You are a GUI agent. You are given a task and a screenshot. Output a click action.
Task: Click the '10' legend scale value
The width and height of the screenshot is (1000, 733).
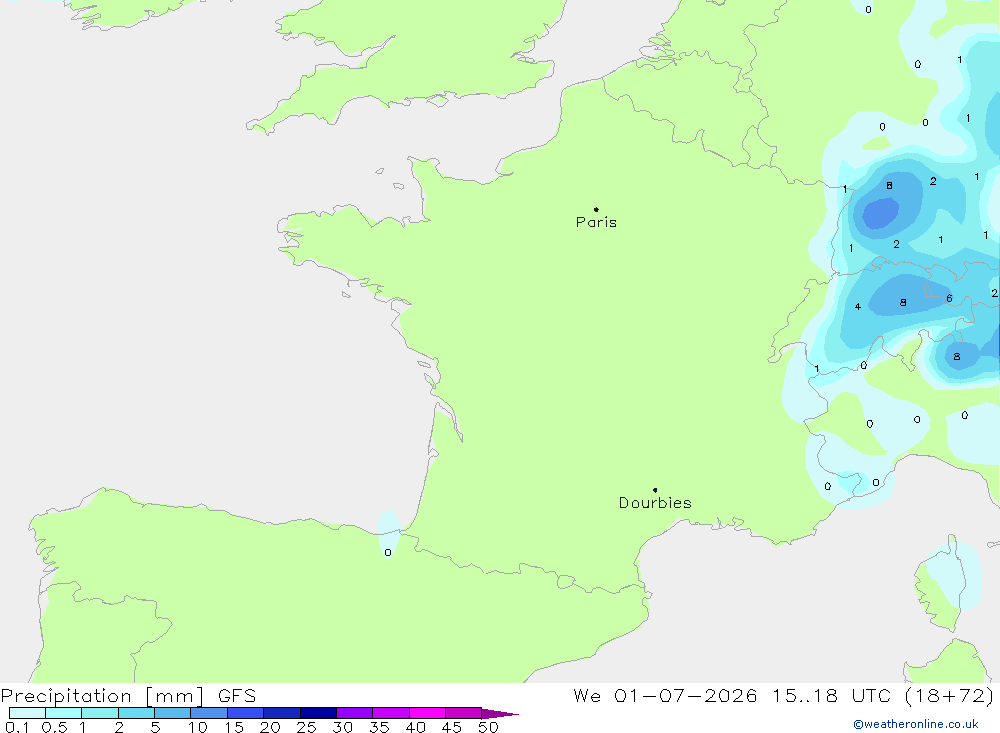tap(198, 727)
